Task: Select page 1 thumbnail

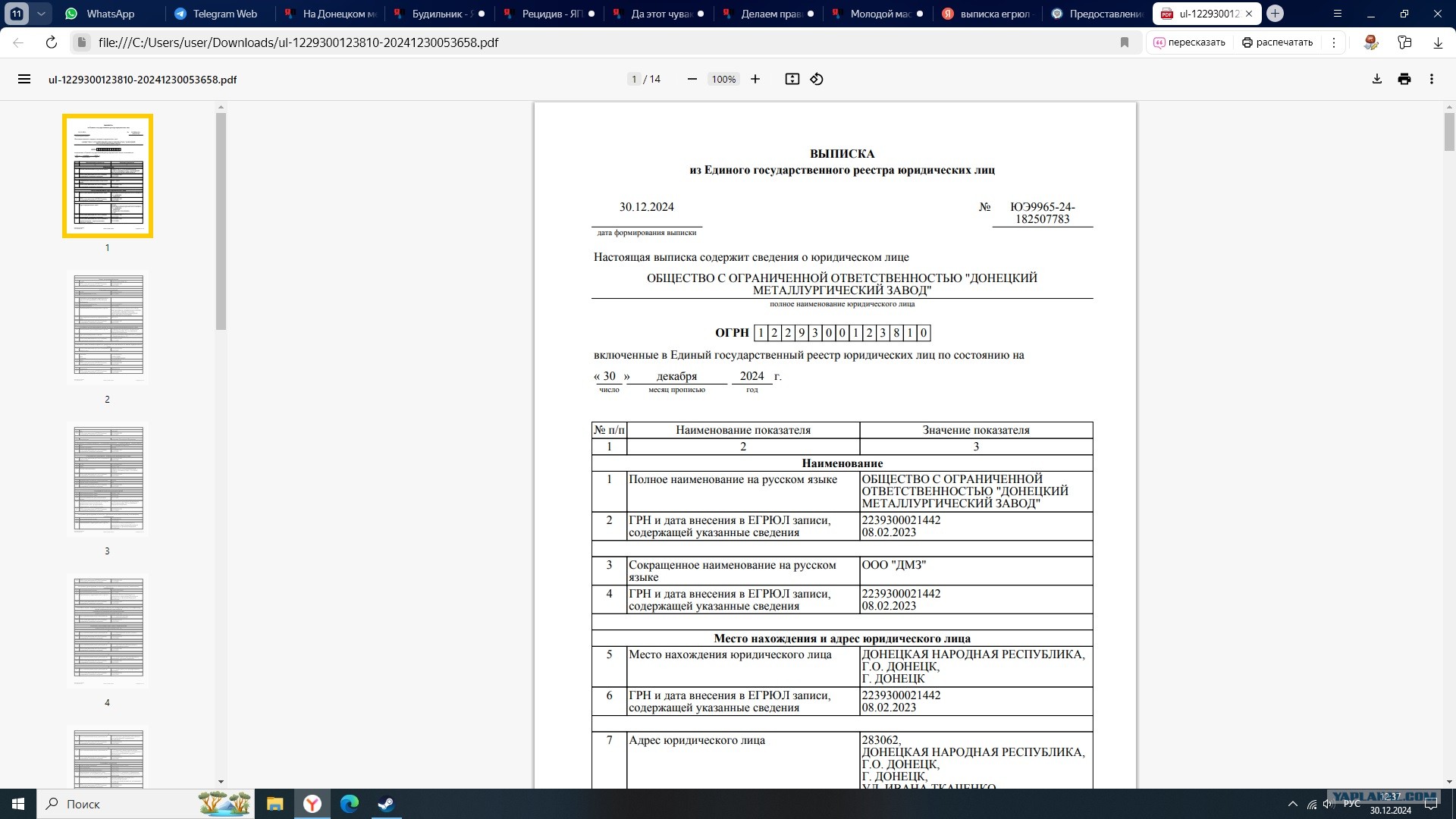Action: point(108,176)
